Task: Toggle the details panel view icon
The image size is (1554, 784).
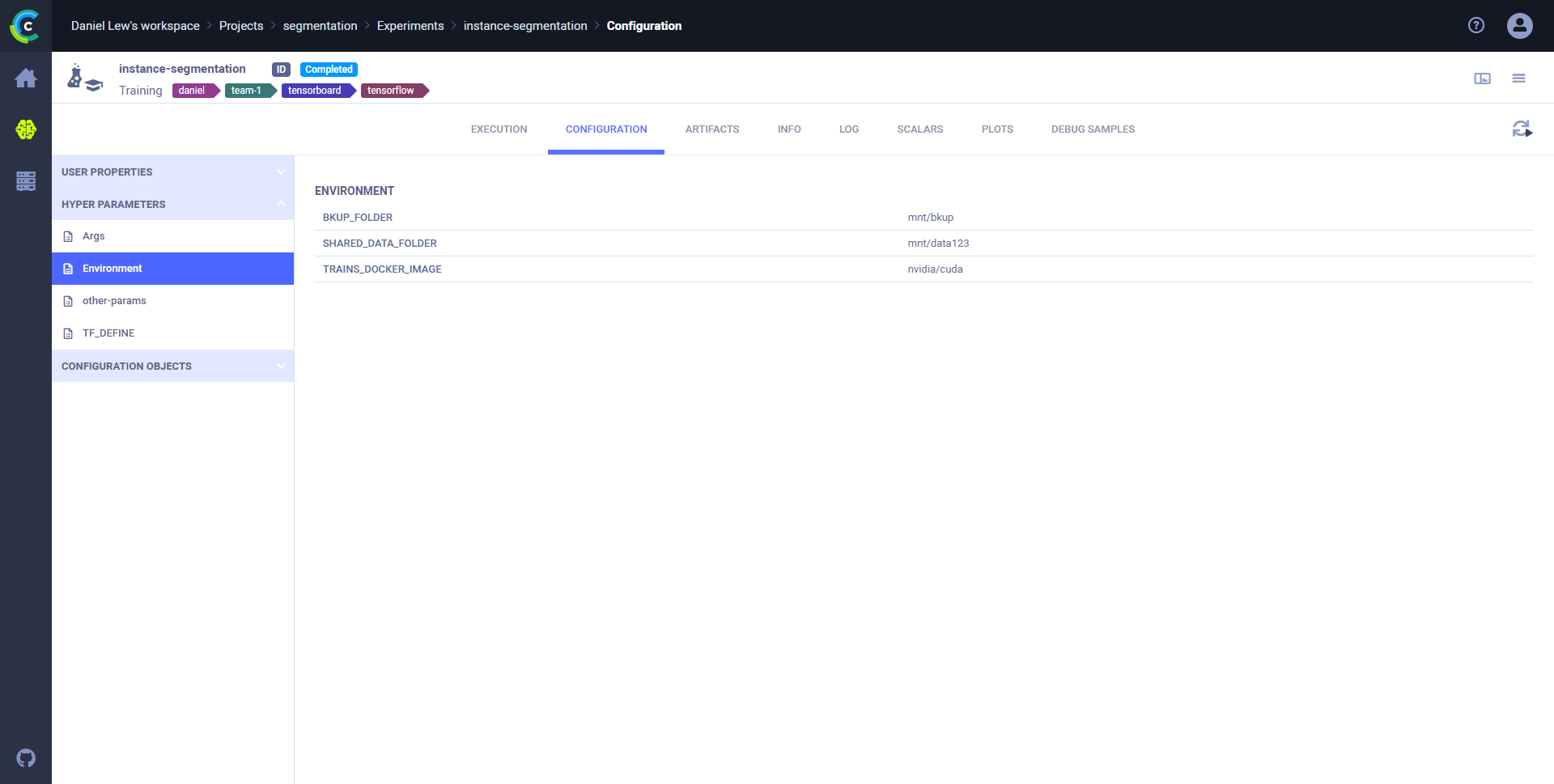Action: pyautogui.click(x=1482, y=78)
